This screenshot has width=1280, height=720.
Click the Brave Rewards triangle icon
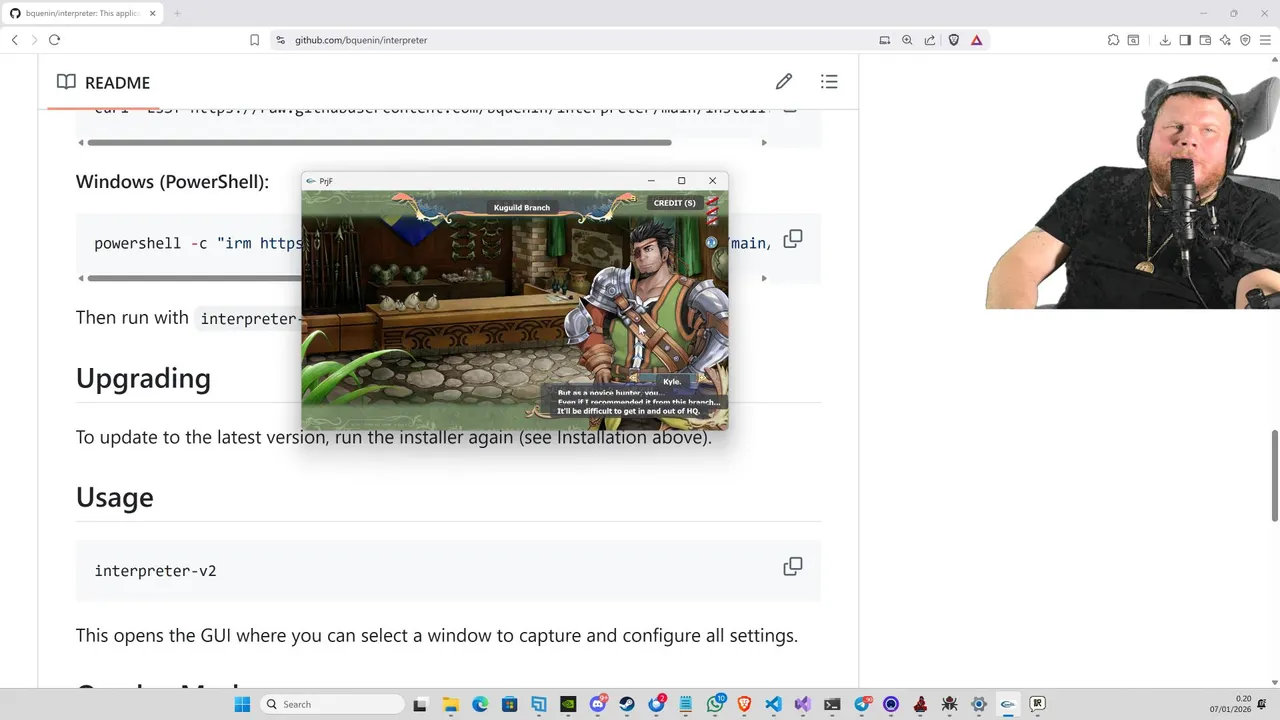[x=976, y=40]
